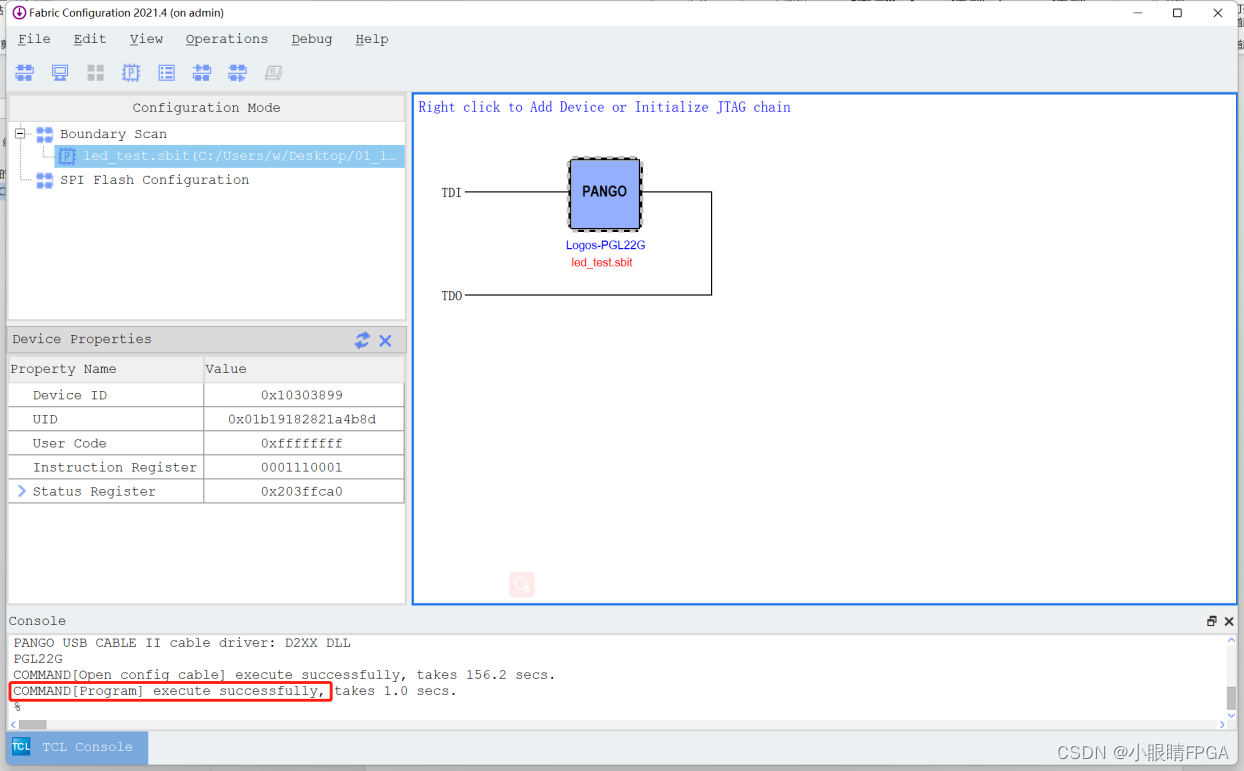Close the Console panel
Viewport: 1244px width, 771px height.
[x=1229, y=621]
